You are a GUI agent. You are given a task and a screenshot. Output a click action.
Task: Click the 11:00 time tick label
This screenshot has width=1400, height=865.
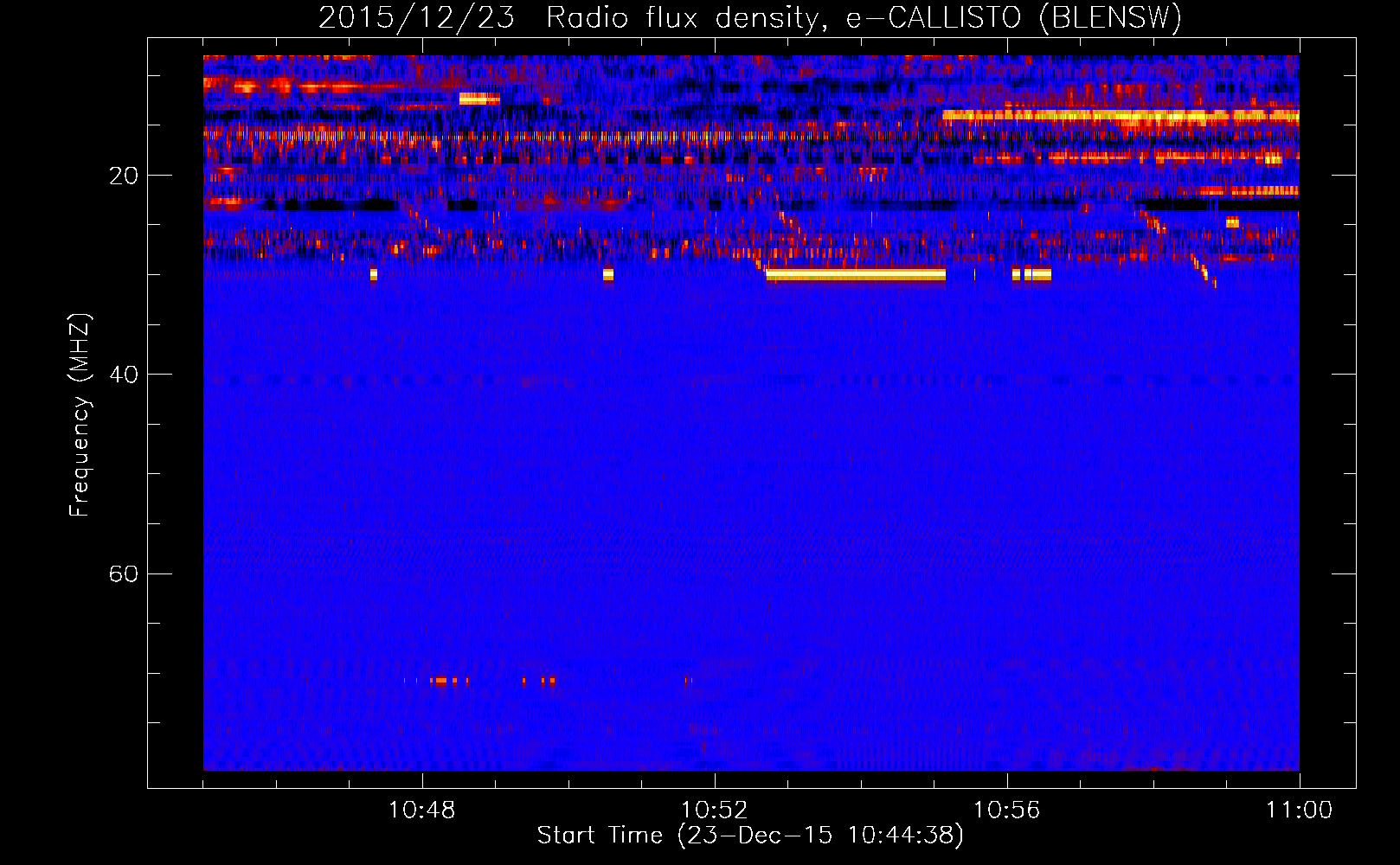pyautogui.click(x=1300, y=811)
